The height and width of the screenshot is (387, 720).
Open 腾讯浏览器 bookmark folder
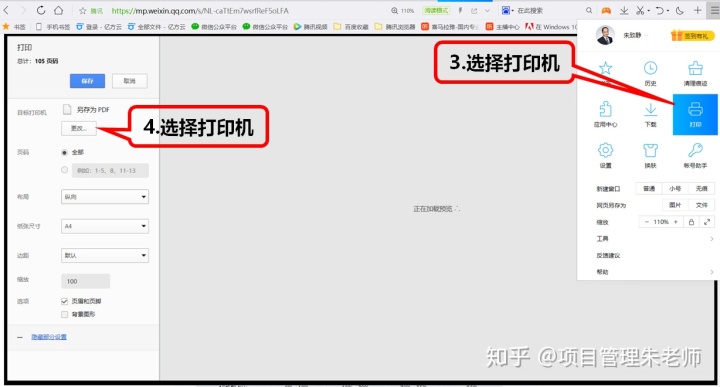[x=395, y=27]
